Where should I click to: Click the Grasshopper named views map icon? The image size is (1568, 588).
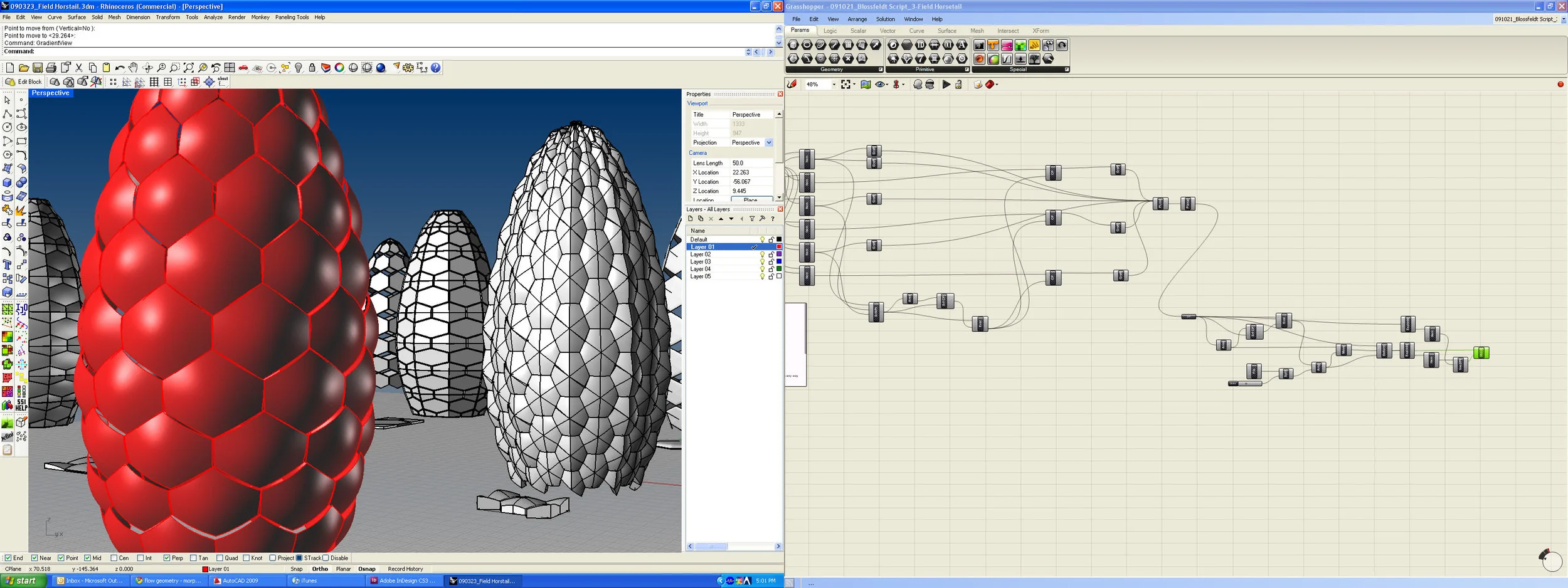pos(866,84)
